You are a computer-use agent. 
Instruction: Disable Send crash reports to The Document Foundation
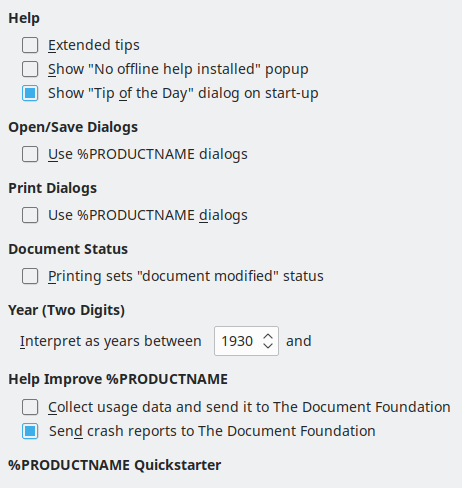point(30,431)
